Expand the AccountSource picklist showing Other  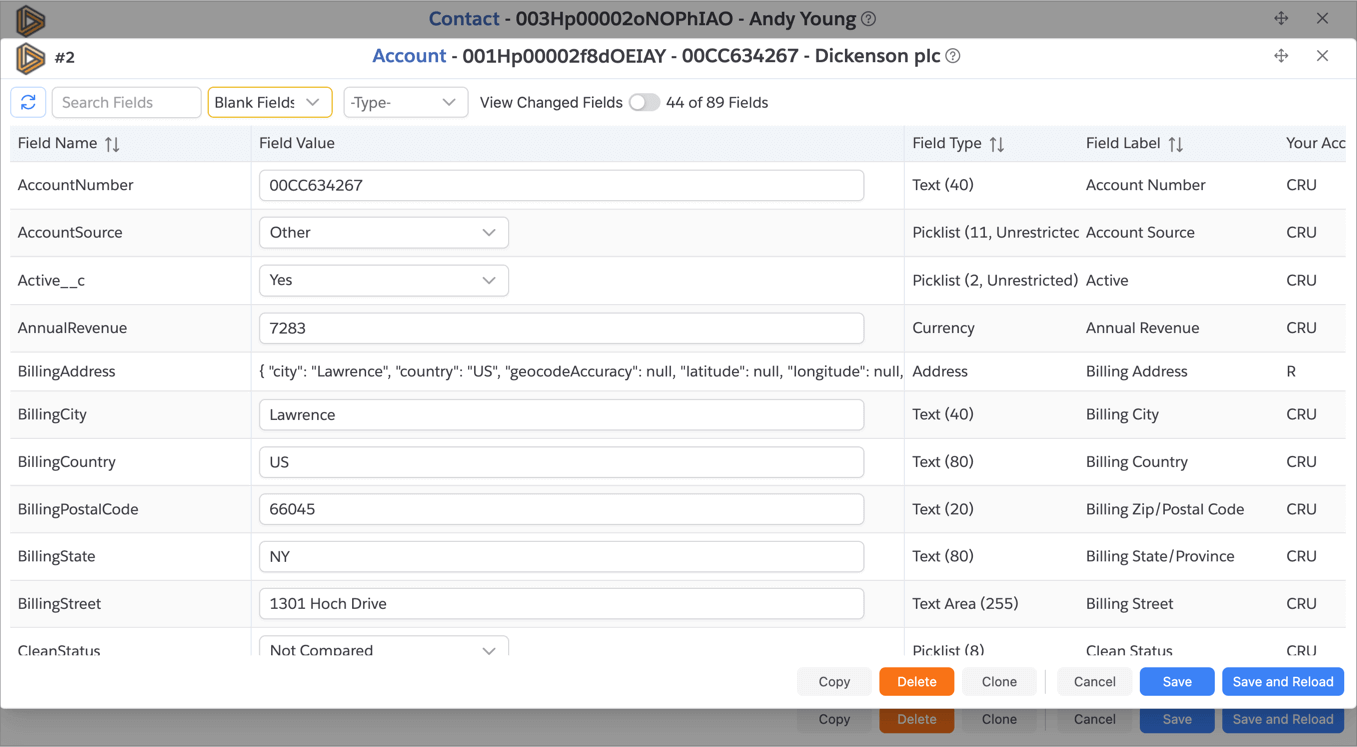click(x=383, y=233)
